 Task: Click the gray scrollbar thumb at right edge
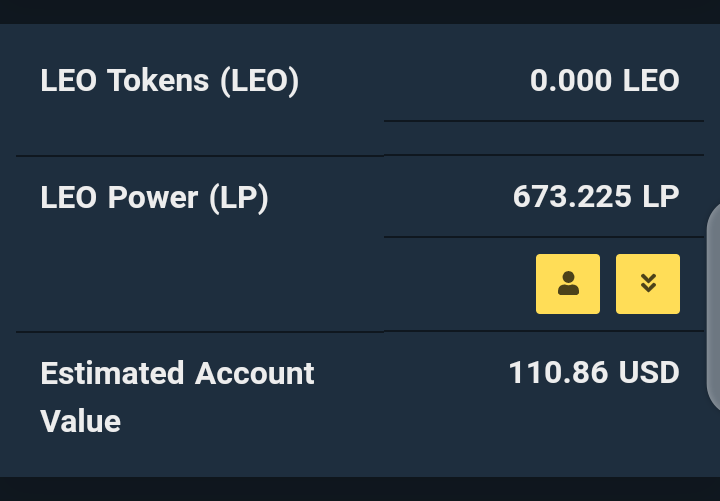click(x=713, y=307)
